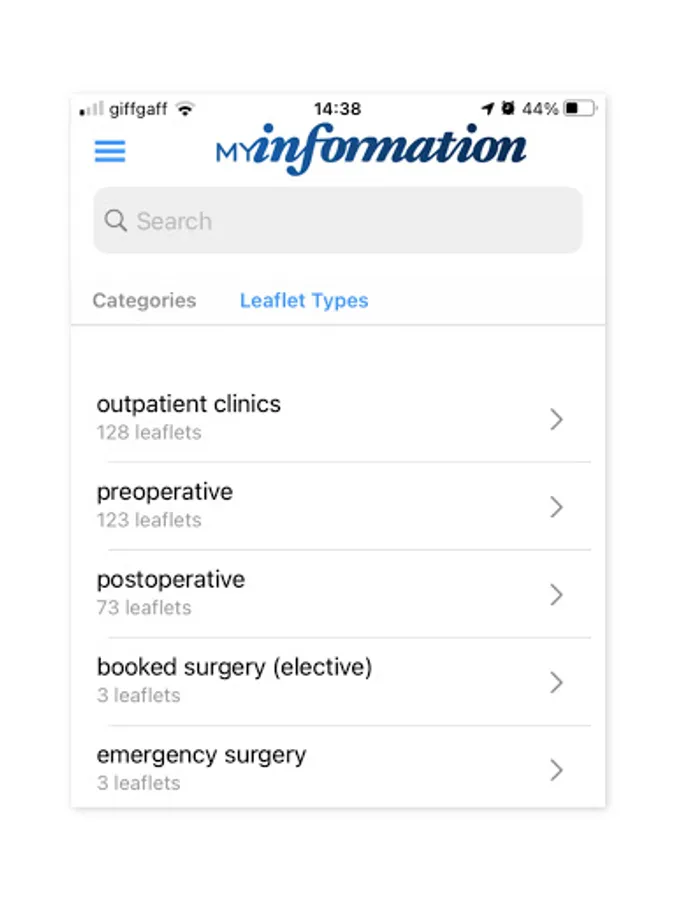Open emergency surgery 3 leaflets entry
The width and height of the screenshot is (675, 900).
202,767
